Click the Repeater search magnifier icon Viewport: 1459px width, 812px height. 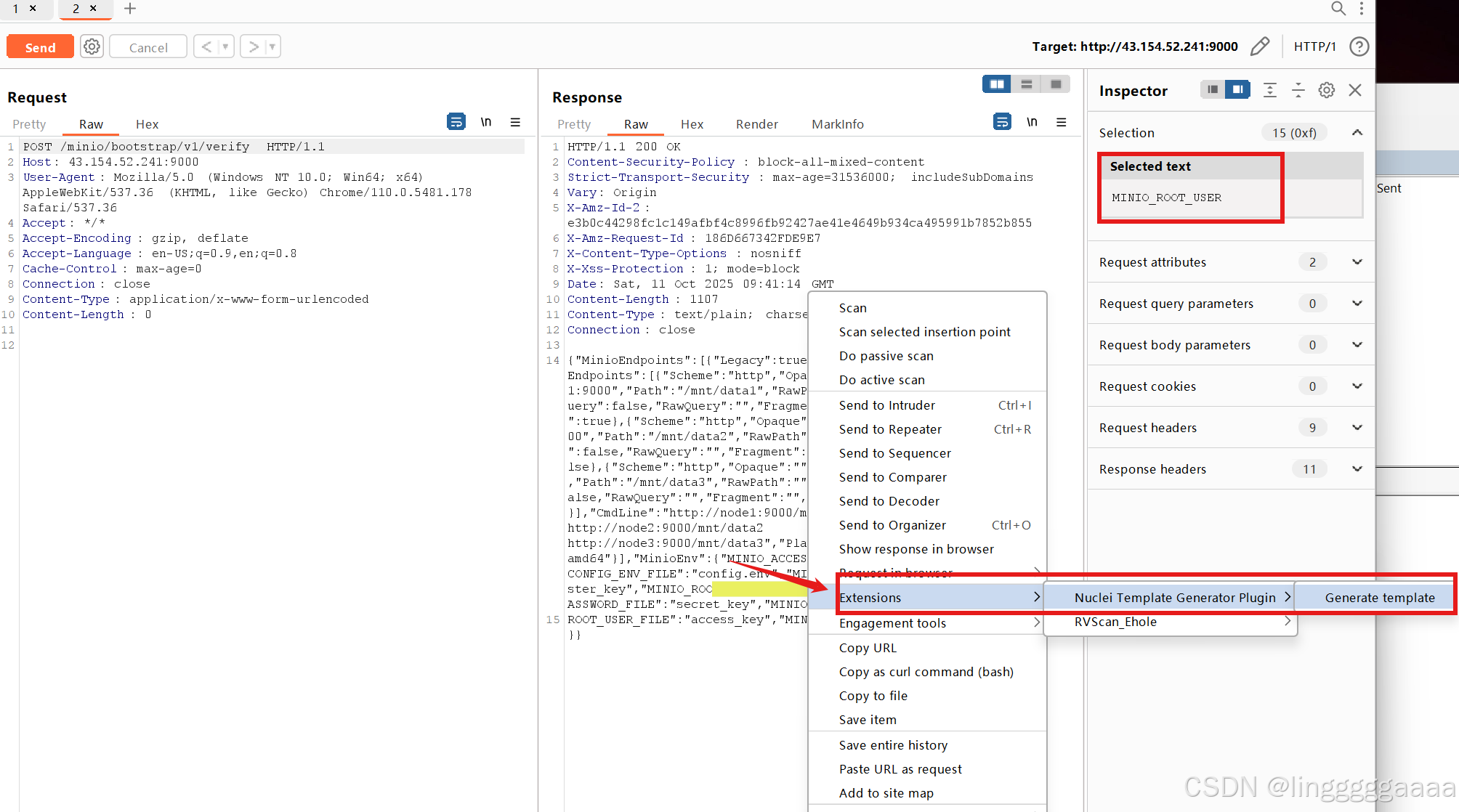click(x=1338, y=9)
